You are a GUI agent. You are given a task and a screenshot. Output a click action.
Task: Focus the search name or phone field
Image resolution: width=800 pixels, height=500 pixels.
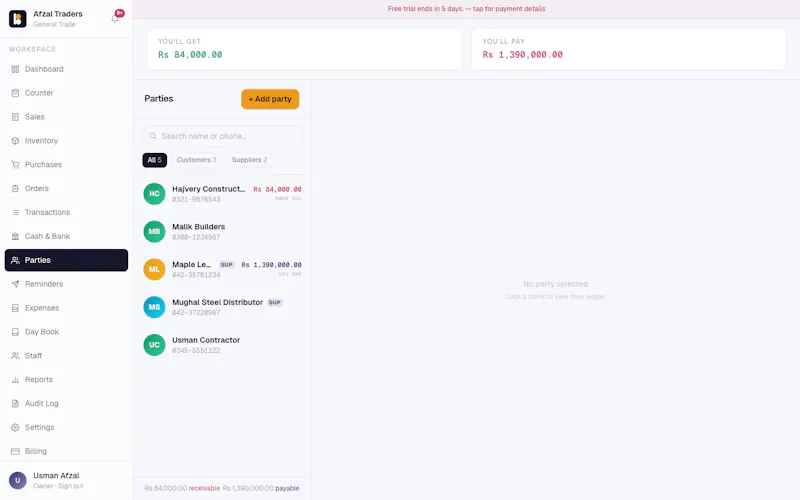pos(222,136)
